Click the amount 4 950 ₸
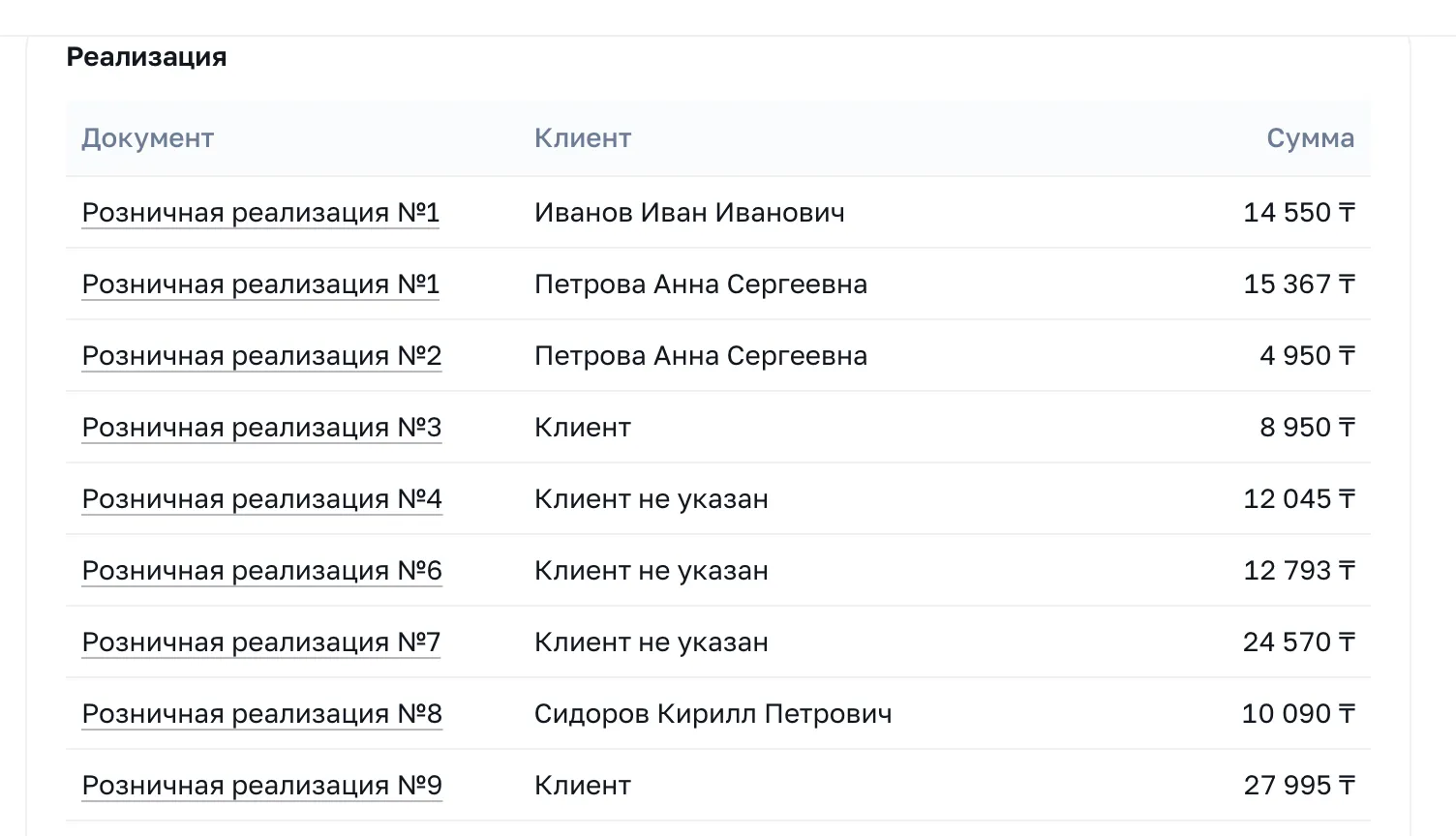Viewport: 1456px width, 836px height. pos(1307,356)
